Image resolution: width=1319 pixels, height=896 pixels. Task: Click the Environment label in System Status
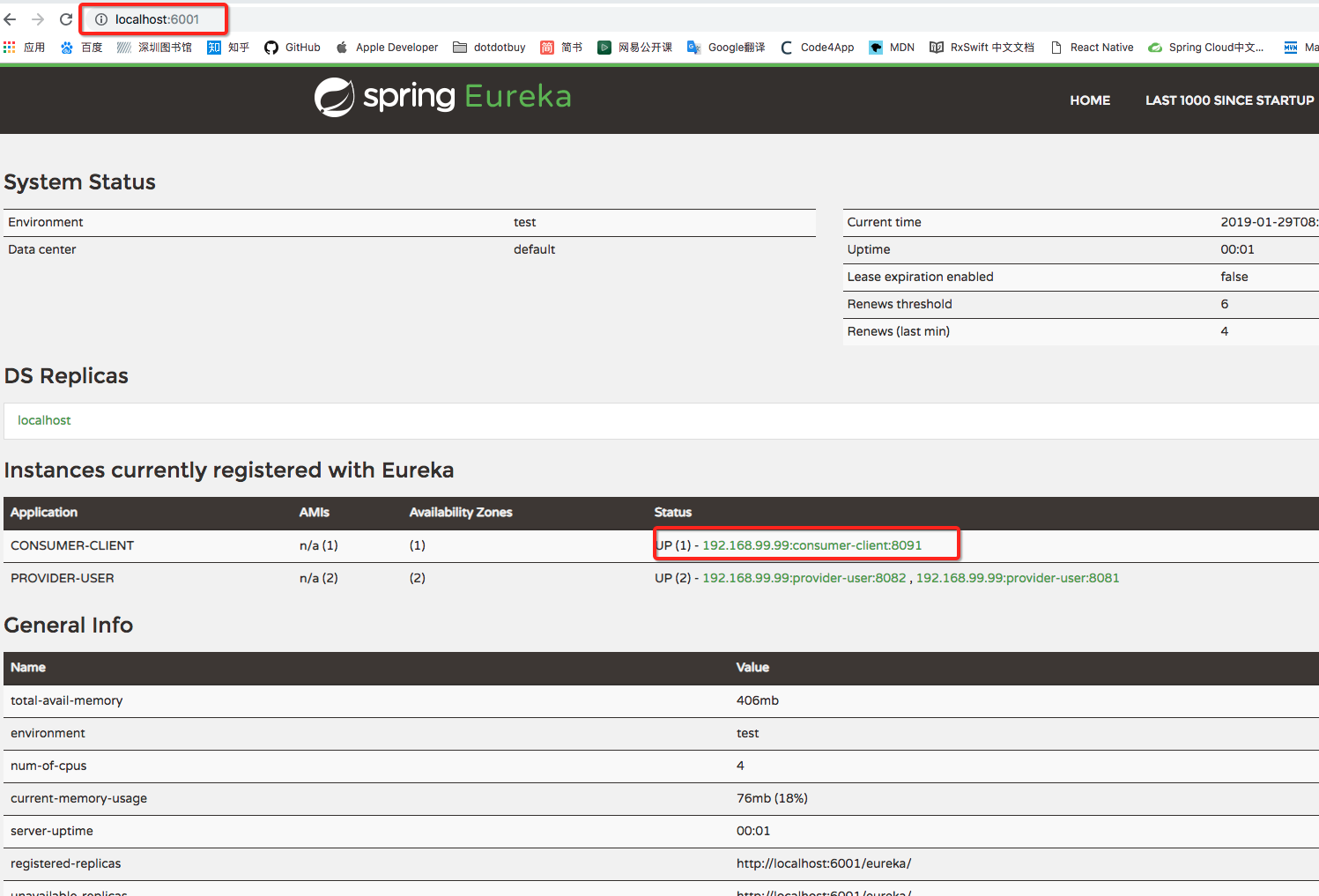click(x=46, y=222)
